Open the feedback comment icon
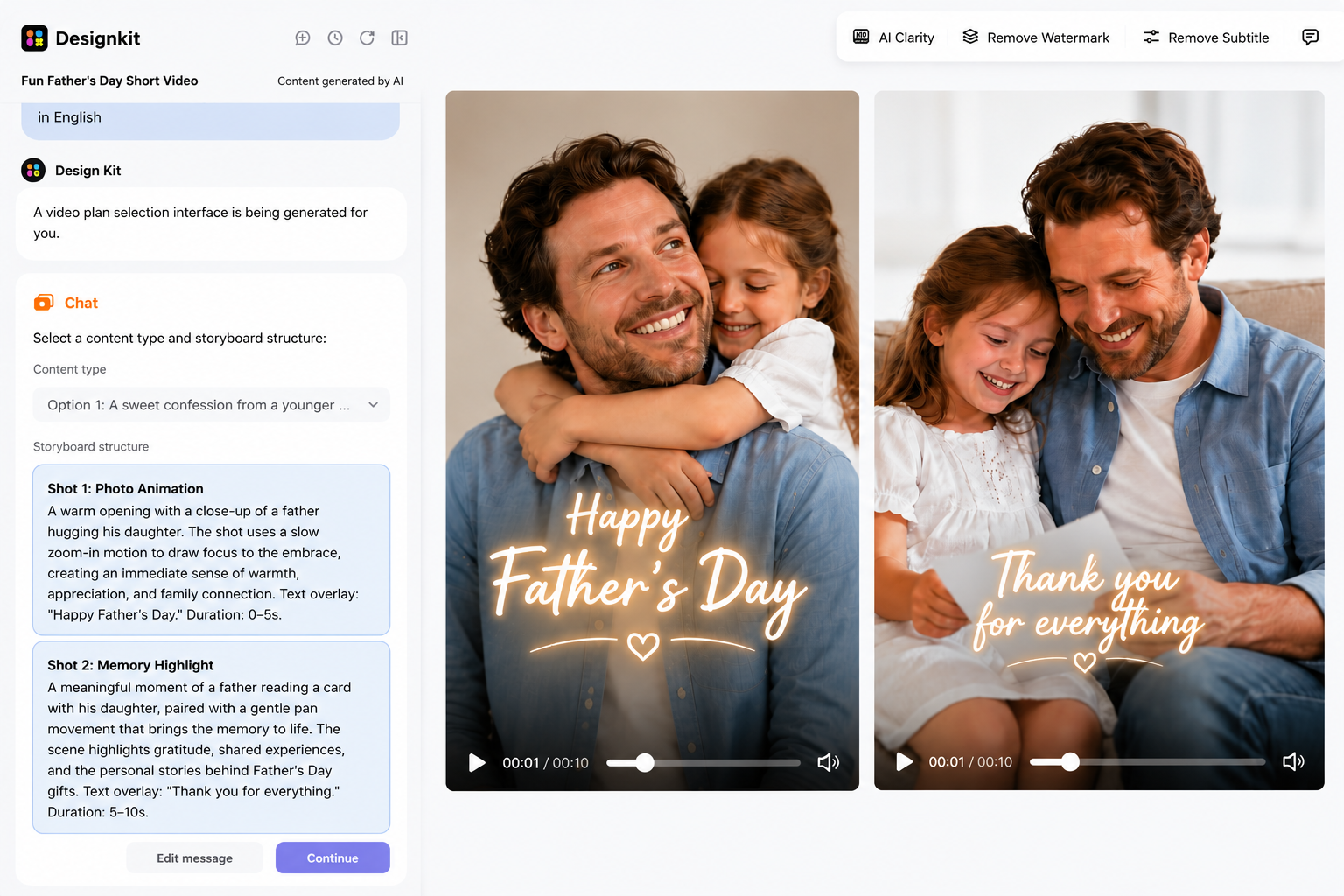Viewport: 1344px width, 896px height. pos(1310,37)
